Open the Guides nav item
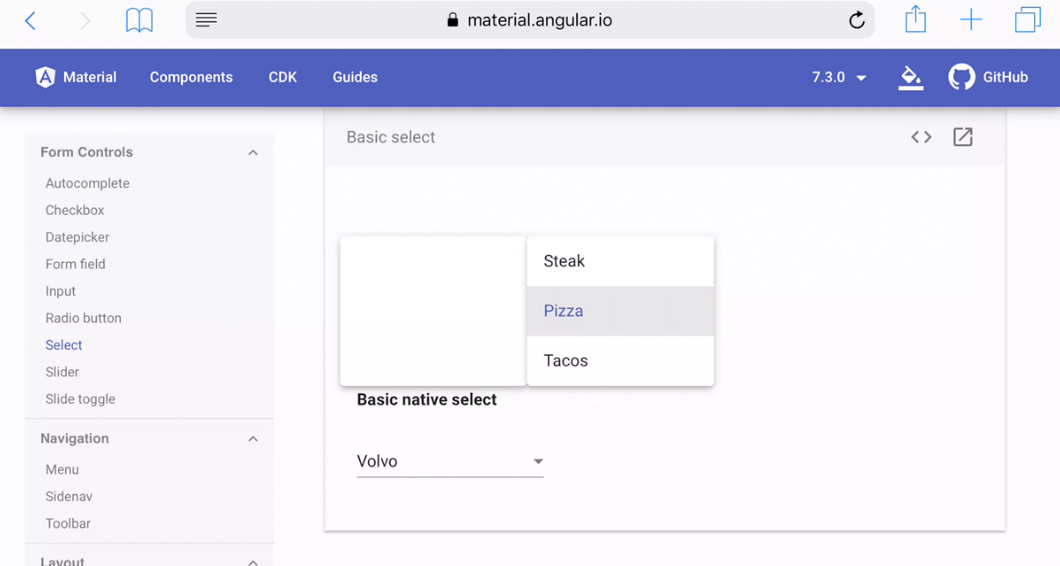Image resolution: width=1060 pixels, height=566 pixels. tap(355, 77)
